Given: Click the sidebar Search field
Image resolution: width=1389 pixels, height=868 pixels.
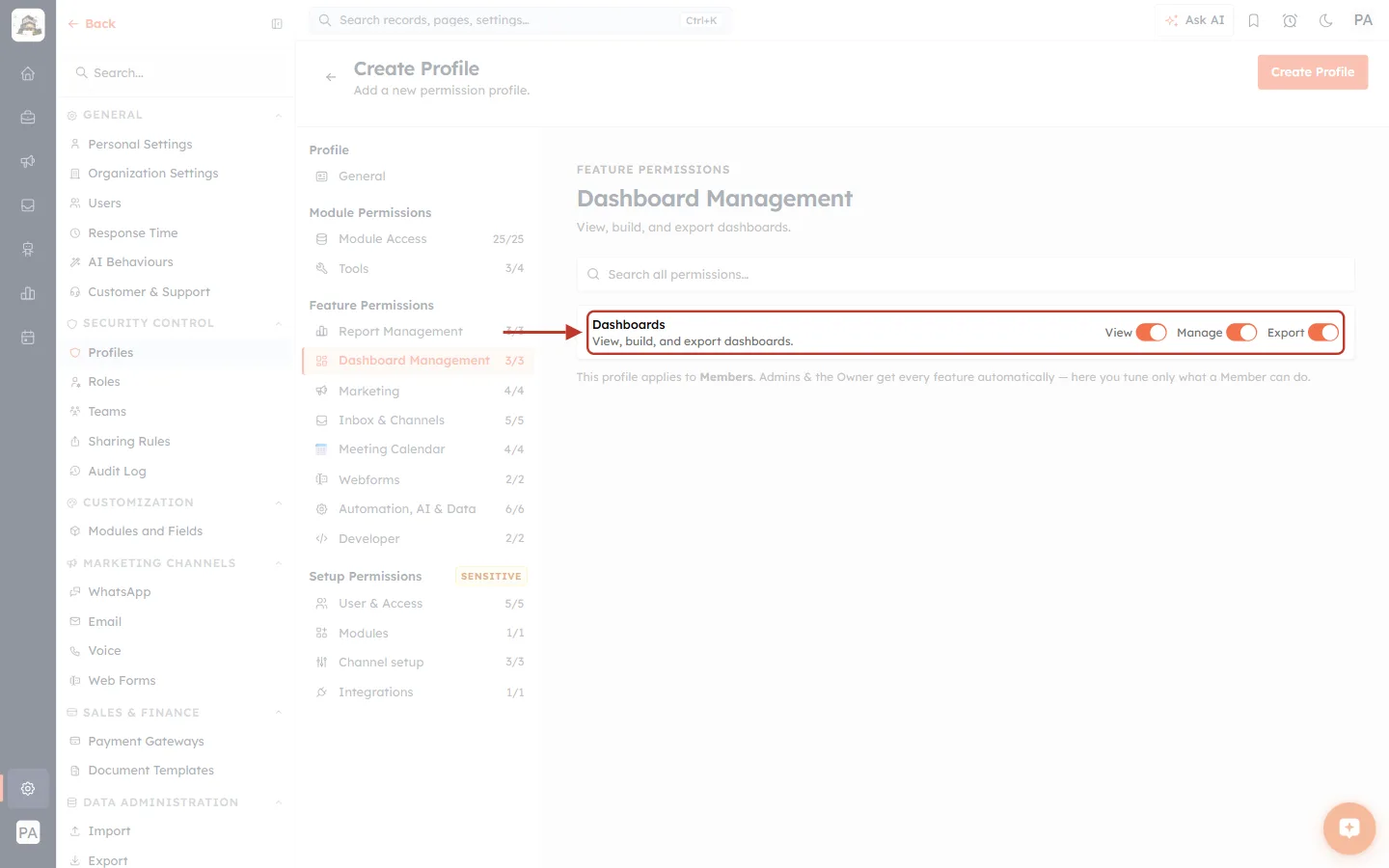Looking at the screenshot, I should 176,73.
